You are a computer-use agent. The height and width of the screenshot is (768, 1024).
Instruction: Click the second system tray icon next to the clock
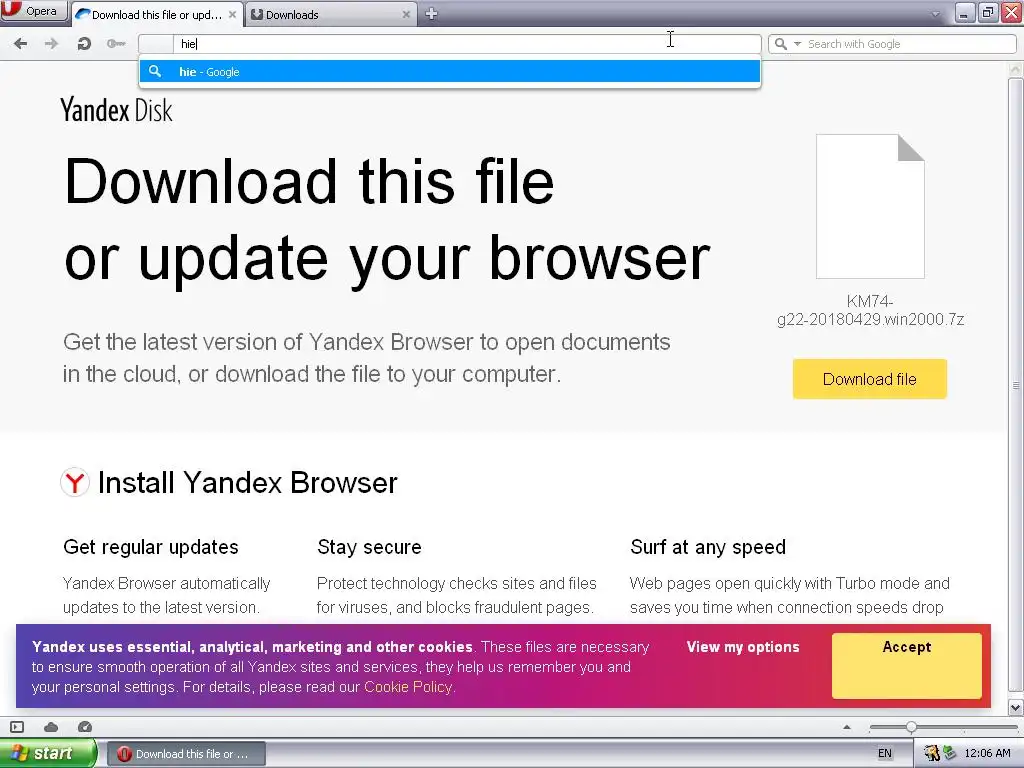point(949,753)
